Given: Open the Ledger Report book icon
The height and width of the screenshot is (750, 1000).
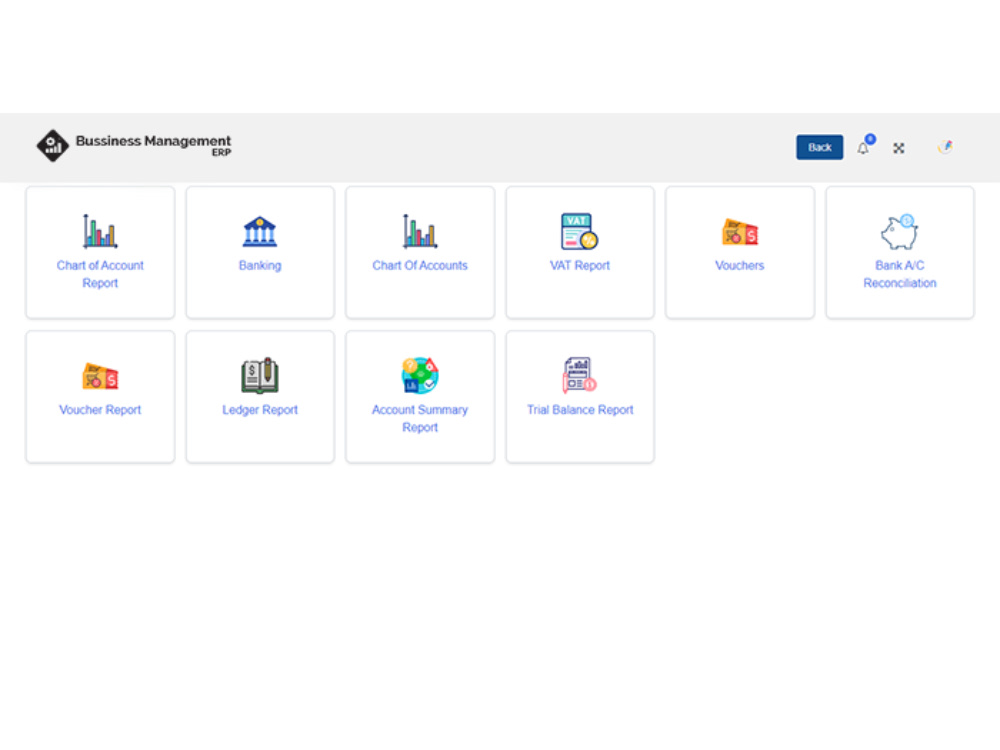Looking at the screenshot, I should [260, 375].
